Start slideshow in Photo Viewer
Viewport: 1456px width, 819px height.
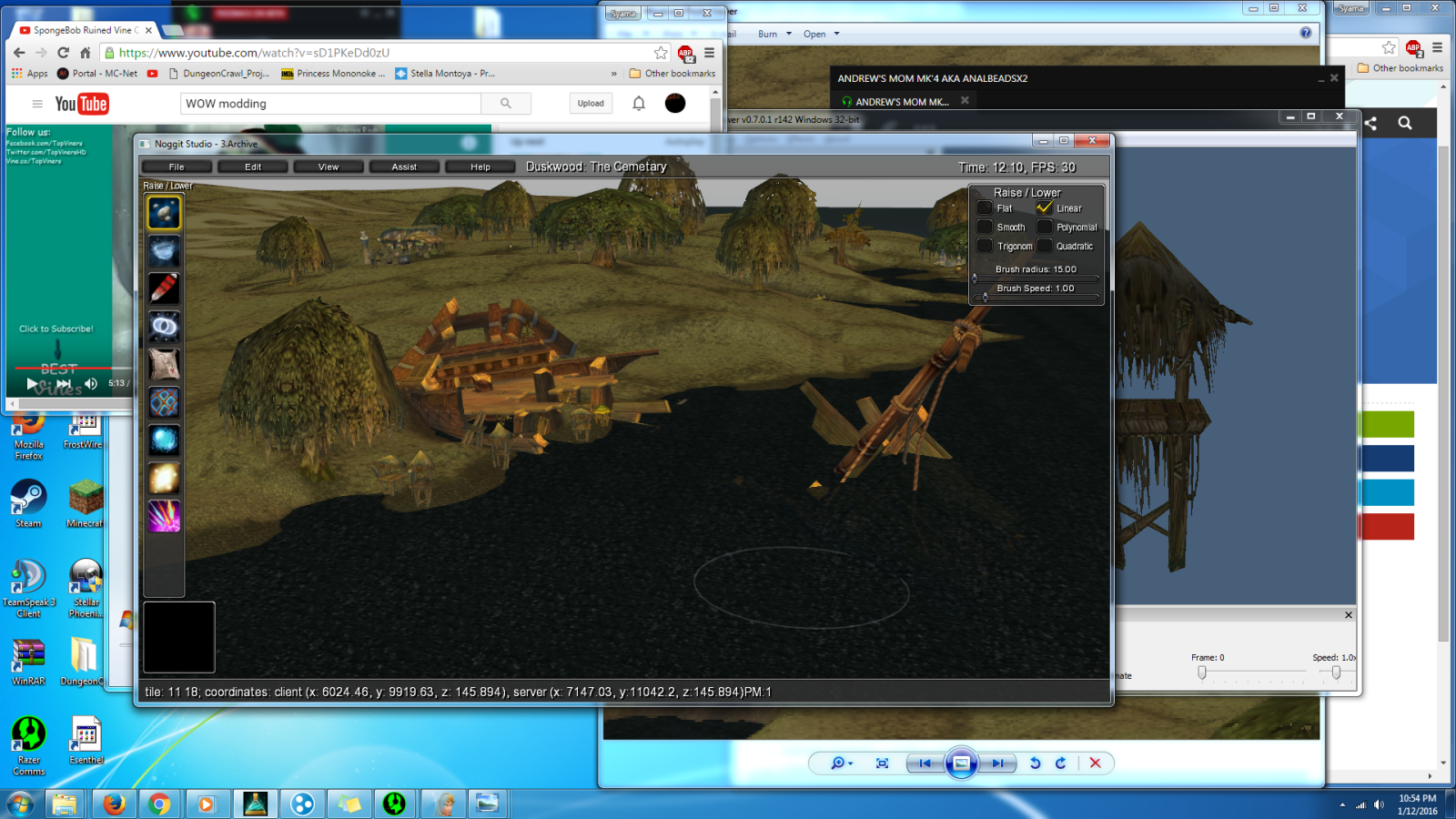click(x=961, y=763)
